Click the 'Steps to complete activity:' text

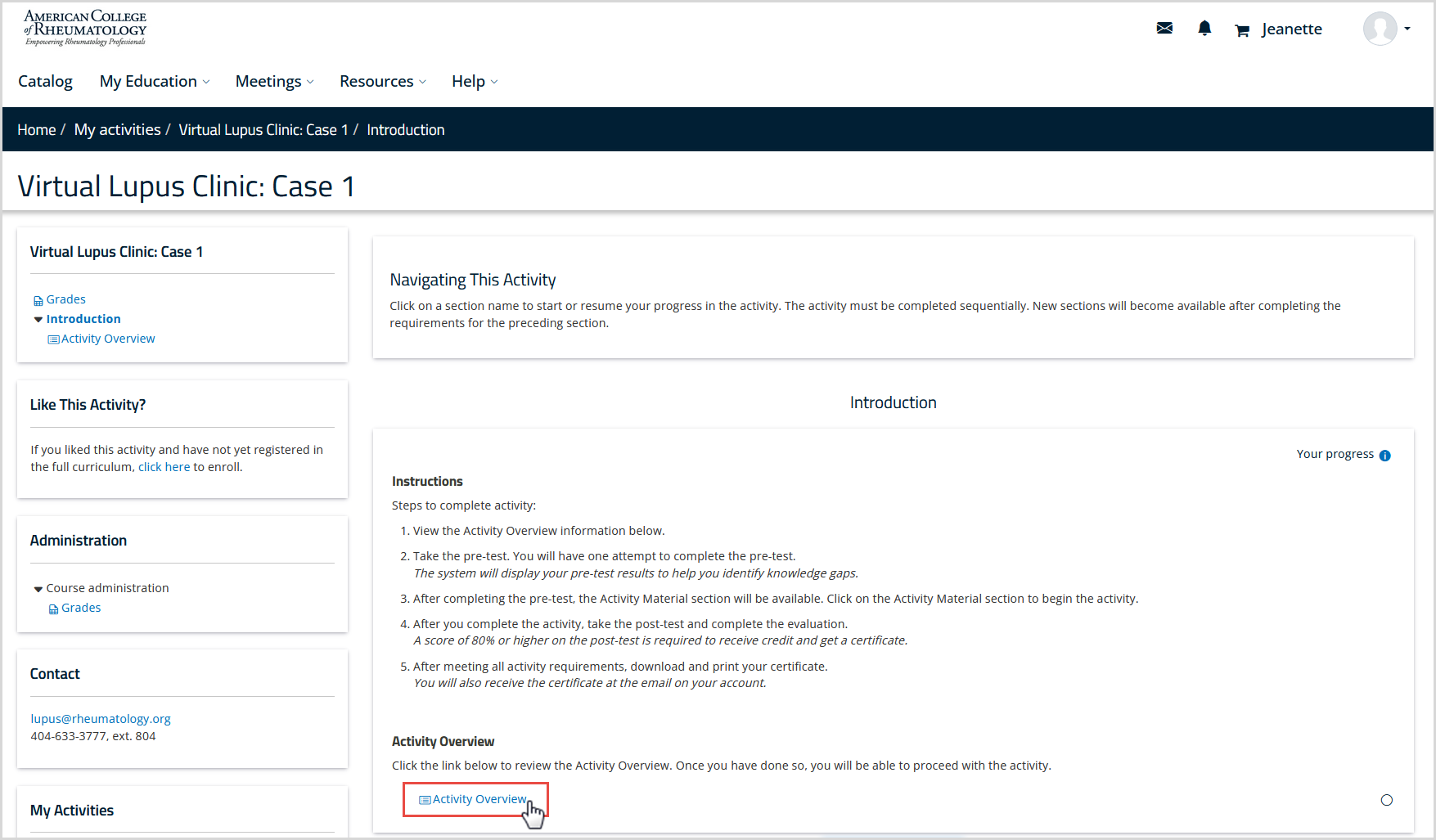tap(464, 505)
